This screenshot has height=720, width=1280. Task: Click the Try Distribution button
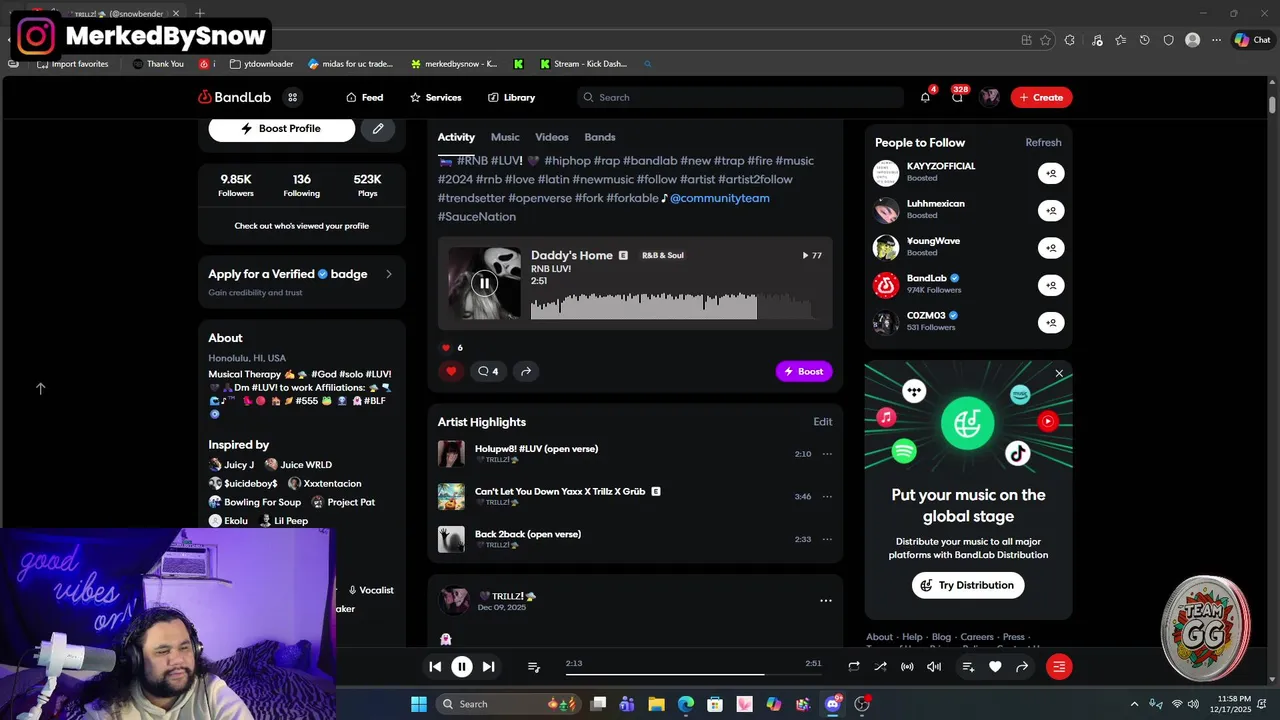(x=968, y=585)
